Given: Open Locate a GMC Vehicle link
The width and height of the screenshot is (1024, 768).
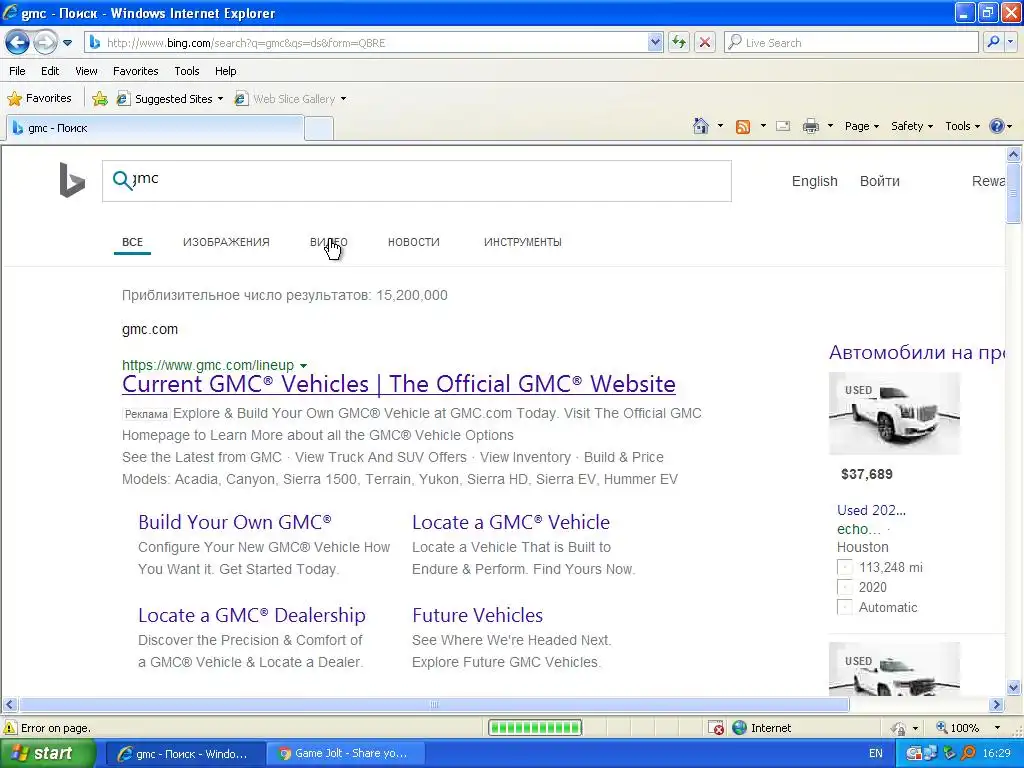Looking at the screenshot, I should click(511, 522).
